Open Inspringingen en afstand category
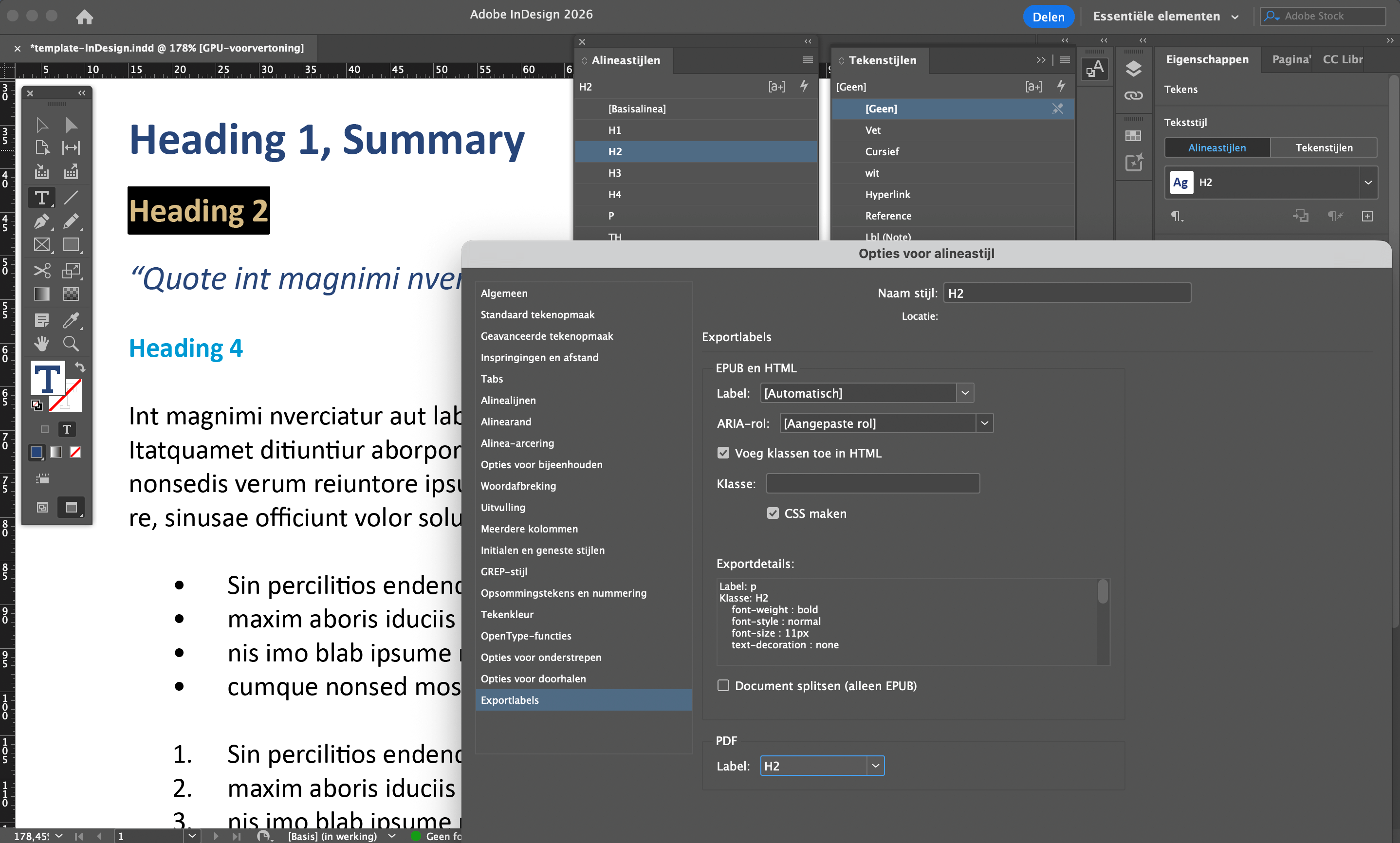Viewport: 1400px width, 843px height. pyautogui.click(x=539, y=357)
